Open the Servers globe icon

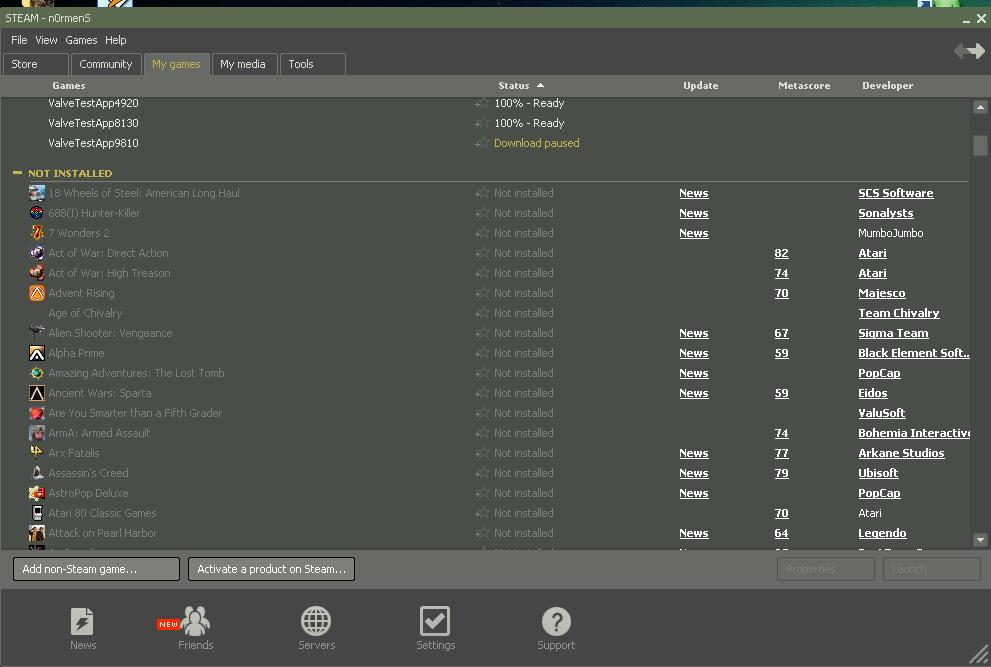click(x=316, y=621)
